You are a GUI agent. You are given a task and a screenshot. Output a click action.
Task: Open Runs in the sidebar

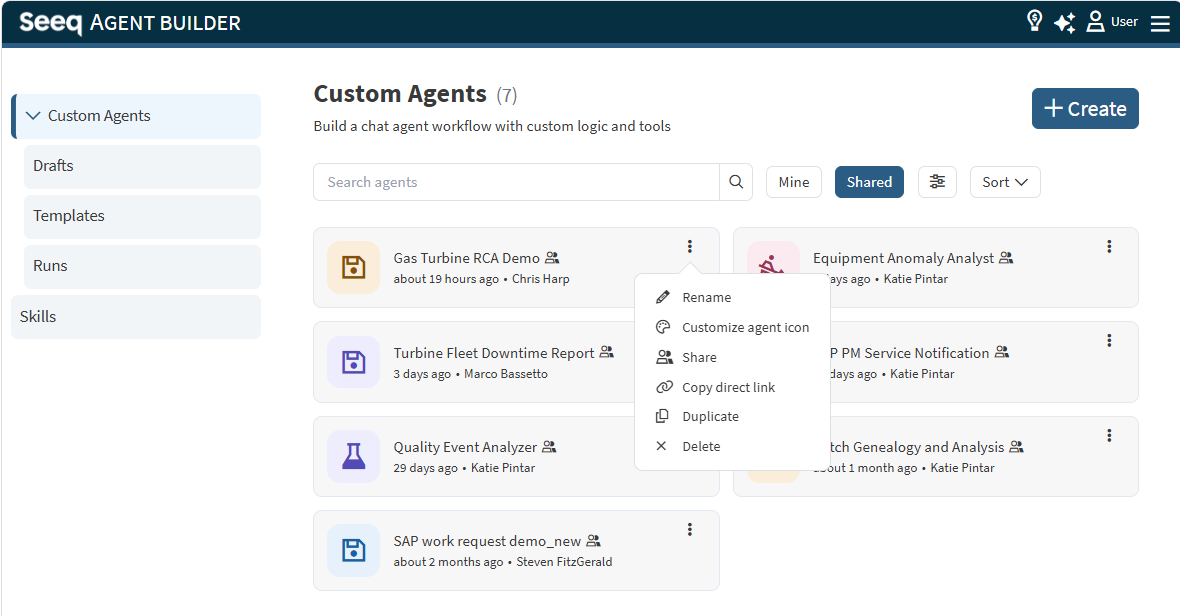142,266
